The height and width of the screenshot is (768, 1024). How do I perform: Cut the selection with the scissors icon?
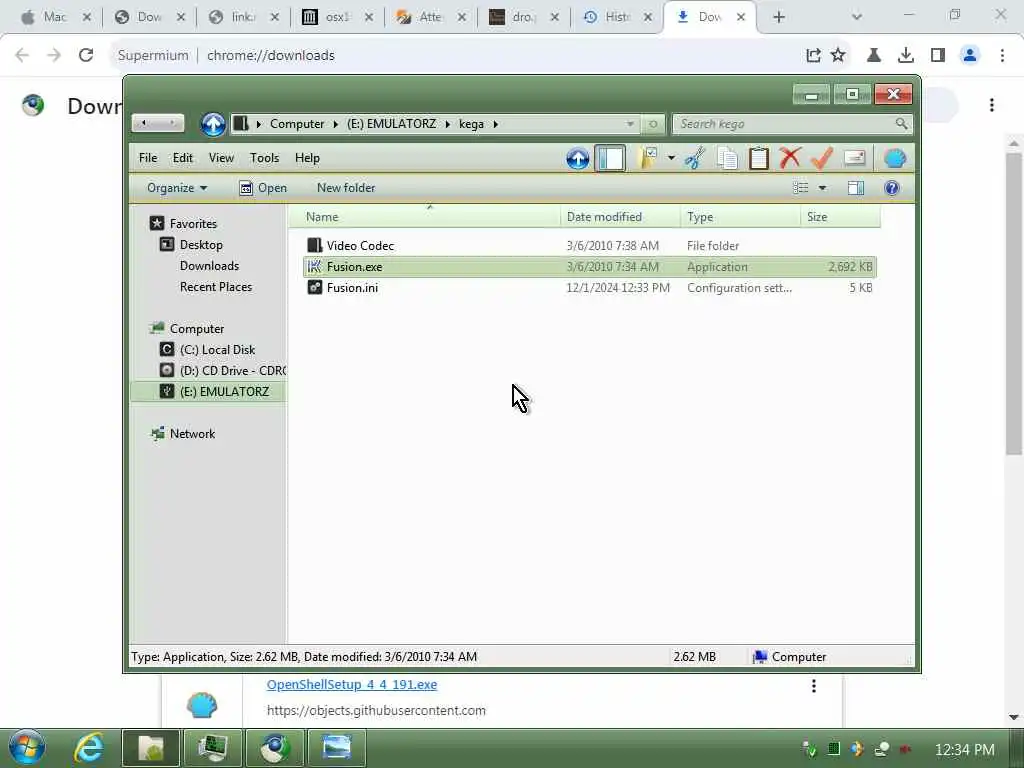[x=696, y=158]
